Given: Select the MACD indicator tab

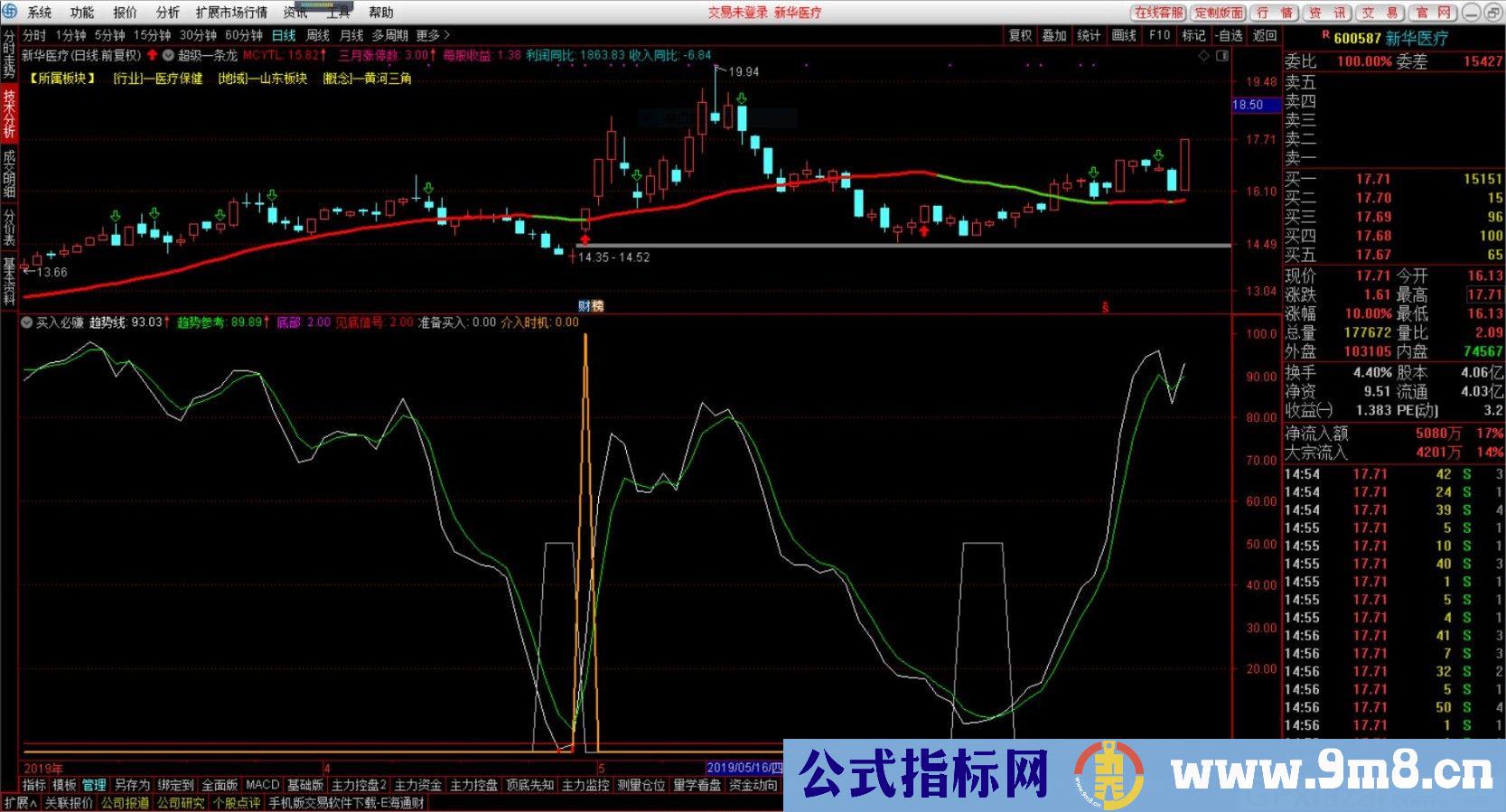Looking at the screenshot, I should click(x=263, y=785).
